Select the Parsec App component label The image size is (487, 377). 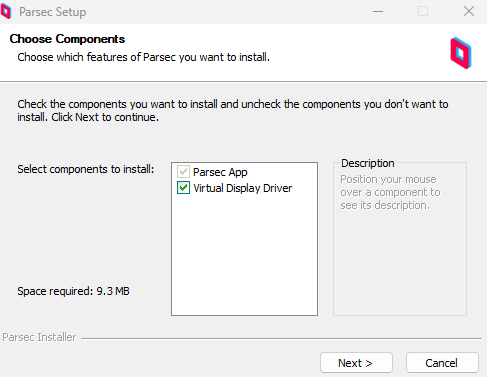[220, 172]
